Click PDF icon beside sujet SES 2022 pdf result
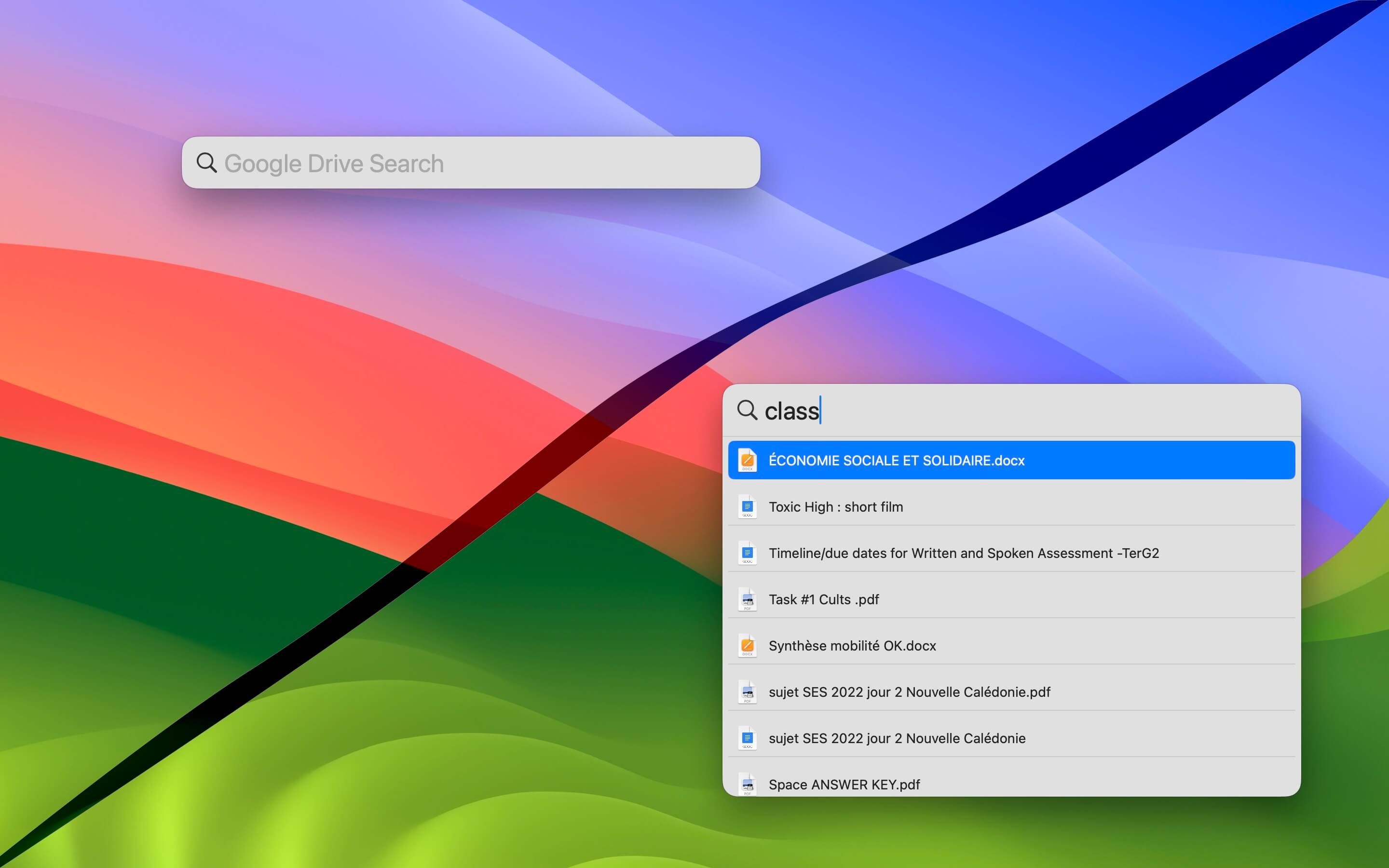Image resolution: width=1389 pixels, height=868 pixels. point(747,692)
